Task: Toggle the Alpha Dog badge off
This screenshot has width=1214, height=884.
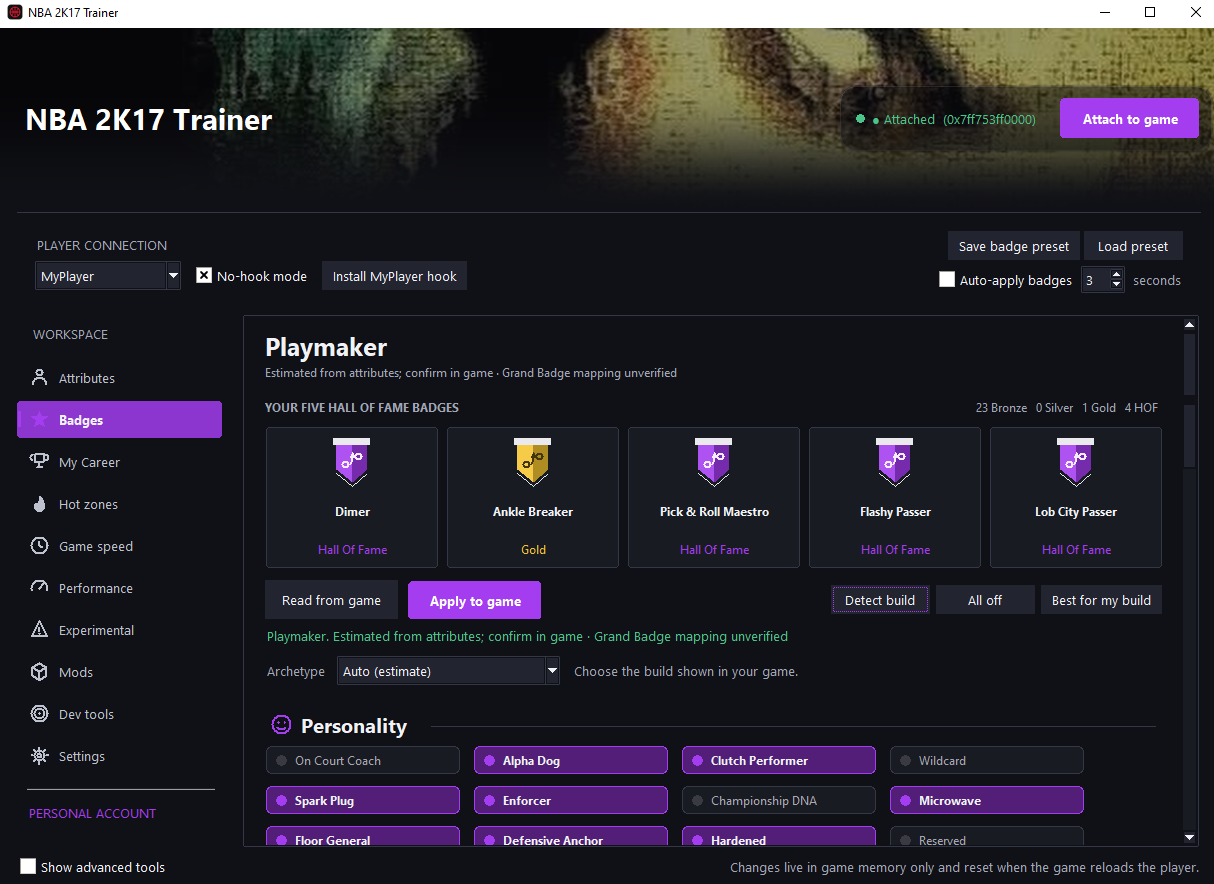Action: 571,760
